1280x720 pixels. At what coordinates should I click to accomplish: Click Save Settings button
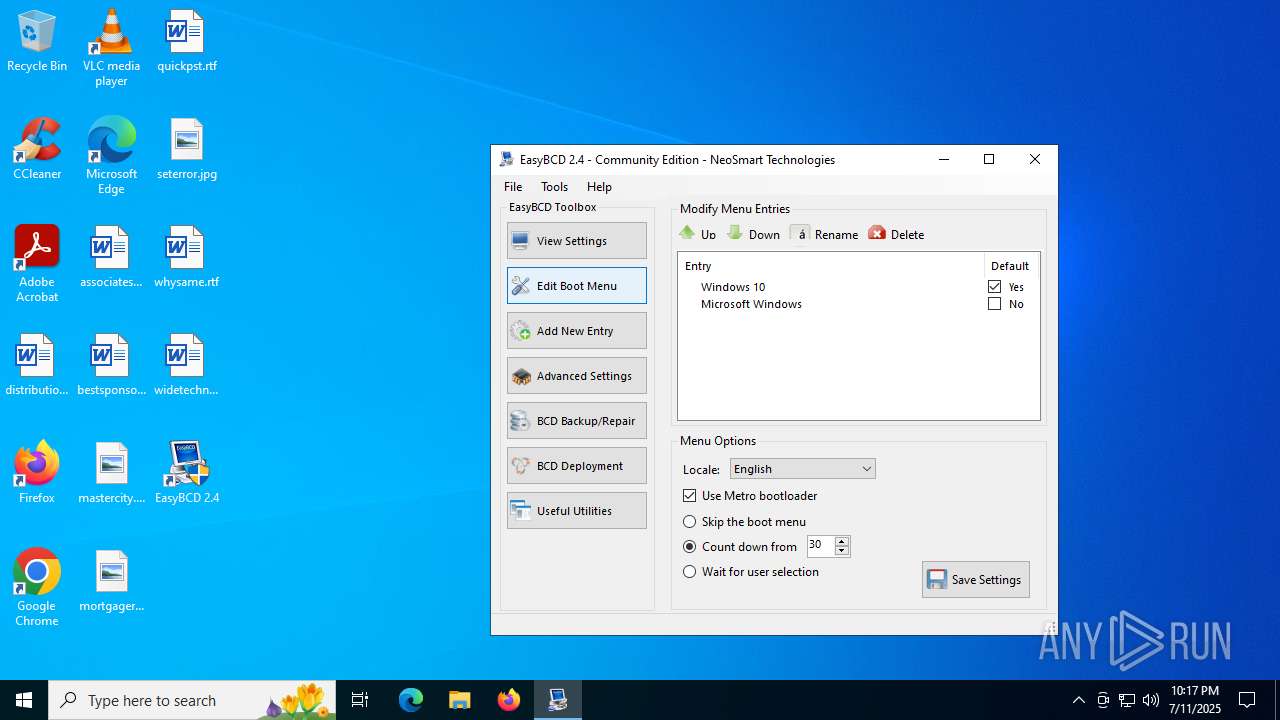coord(976,580)
